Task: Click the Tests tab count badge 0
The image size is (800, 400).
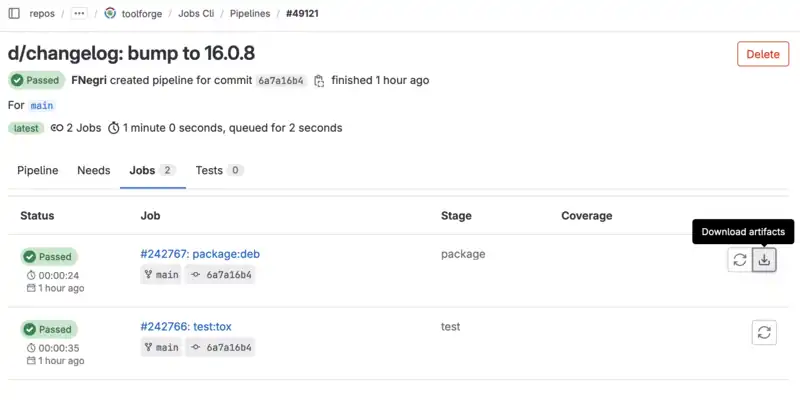Action: [x=235, y=170]
